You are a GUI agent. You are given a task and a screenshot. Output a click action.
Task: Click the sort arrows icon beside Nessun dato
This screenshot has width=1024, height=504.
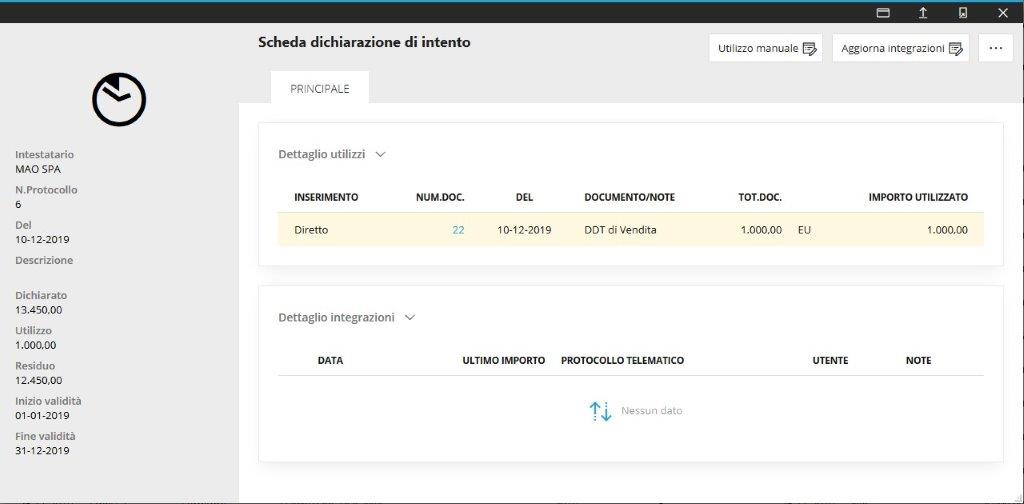coord(600,411)
